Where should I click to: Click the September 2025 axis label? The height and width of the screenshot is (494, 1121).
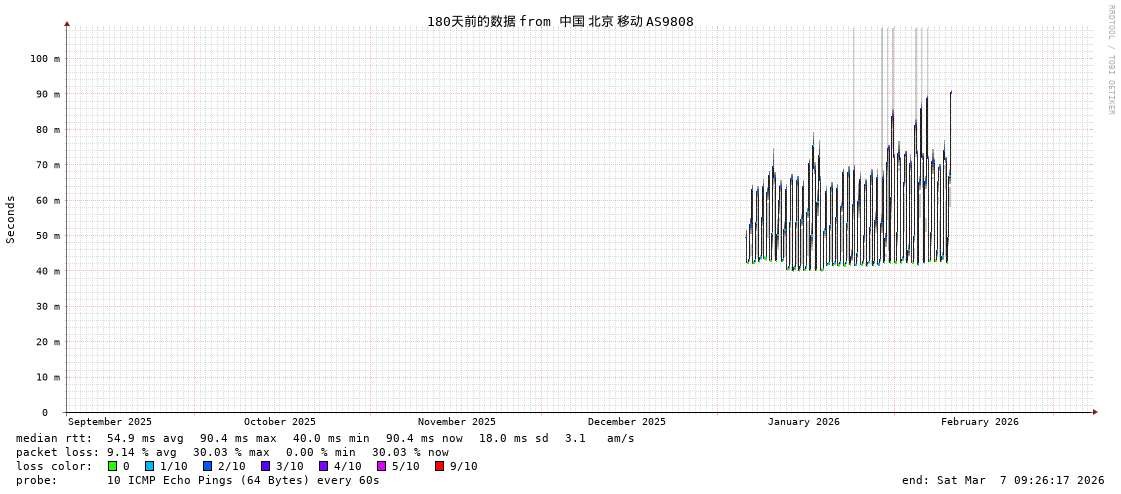(110, 422)
